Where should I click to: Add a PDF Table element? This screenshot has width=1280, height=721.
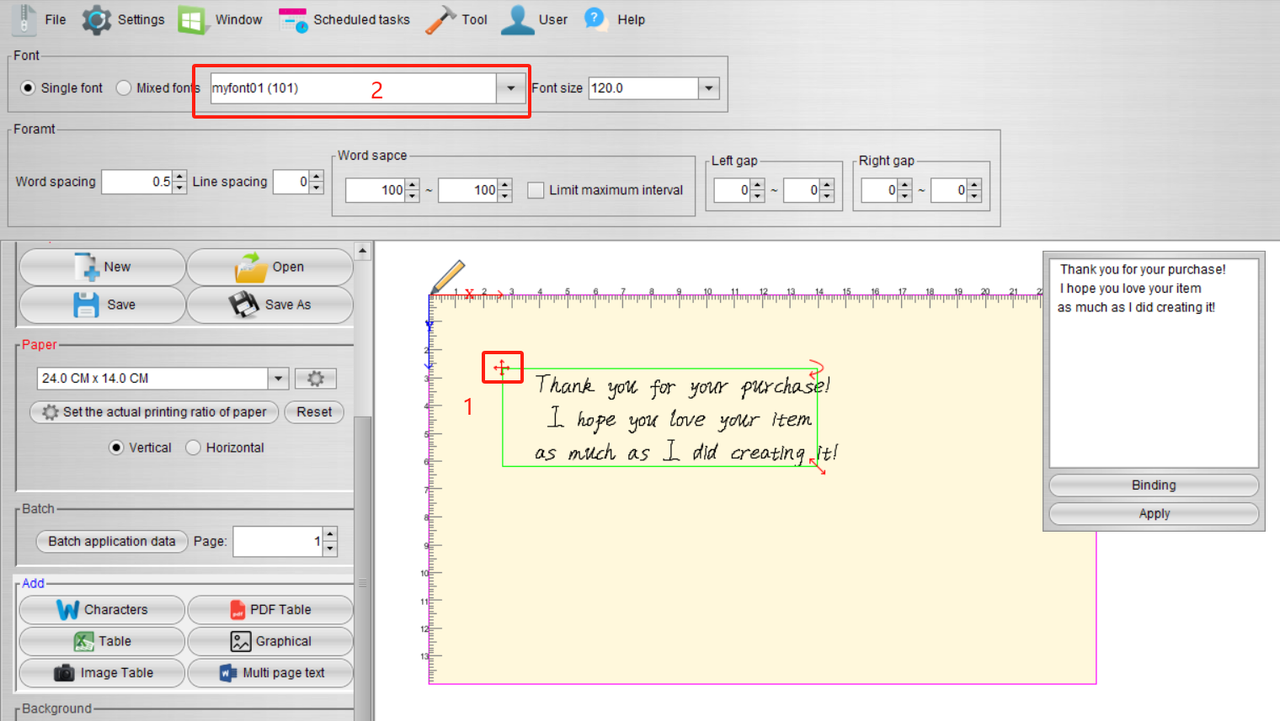pos(270,610)
